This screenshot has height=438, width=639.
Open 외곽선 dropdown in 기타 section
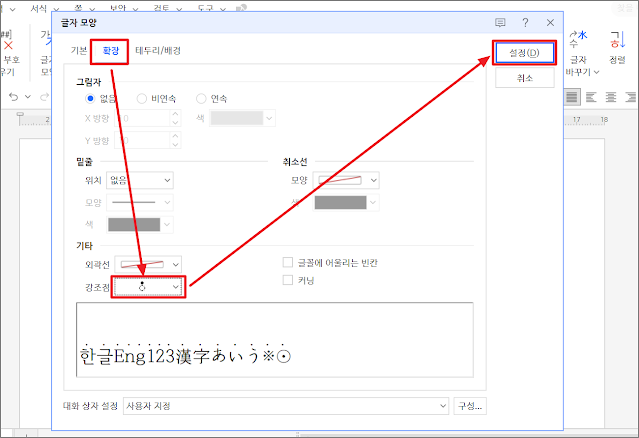click(148, 264)
